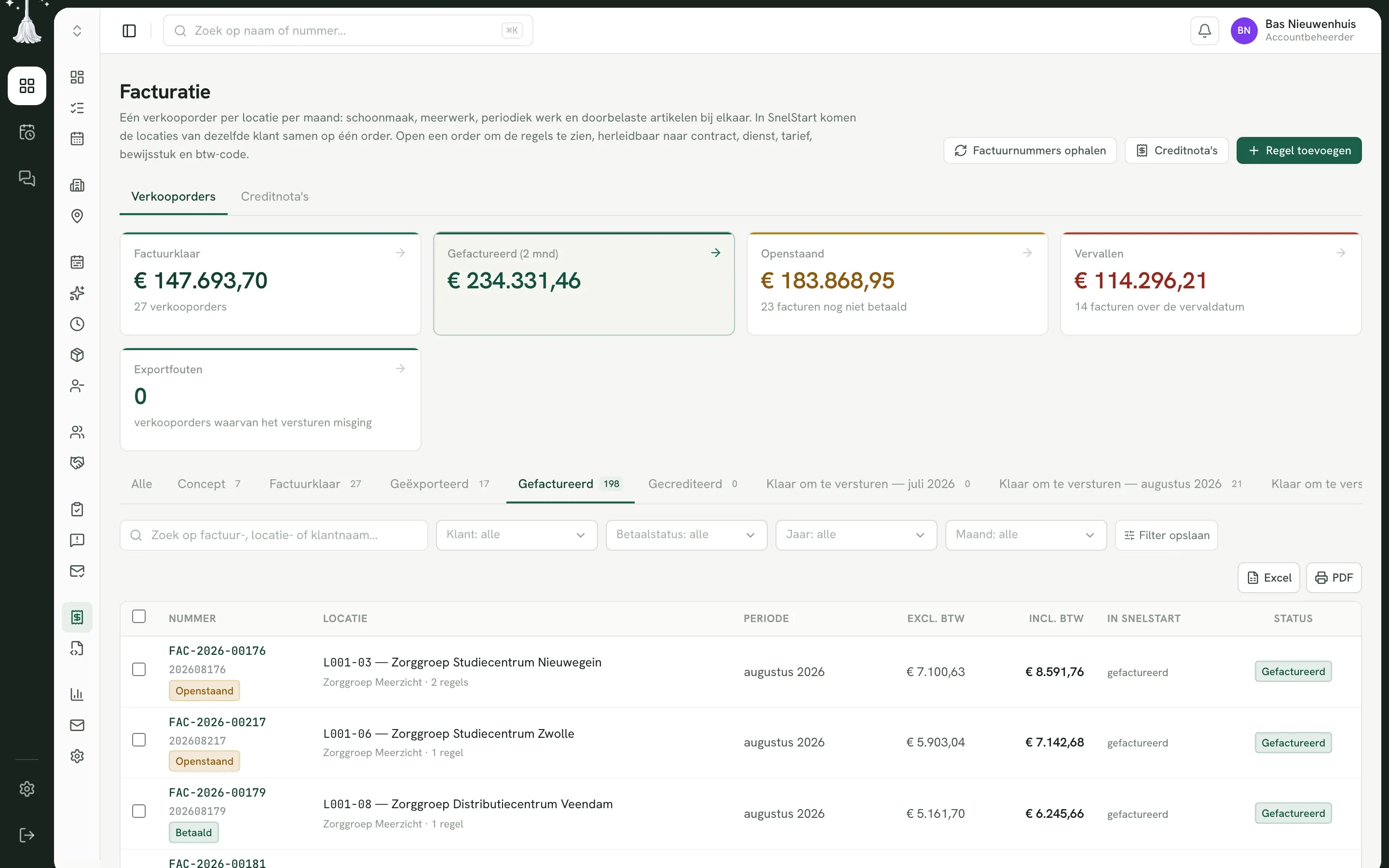Open the sparkles icon in the sidebar
The width and height of the screenshot is (1389, 868).
click(x=77, y=293)
